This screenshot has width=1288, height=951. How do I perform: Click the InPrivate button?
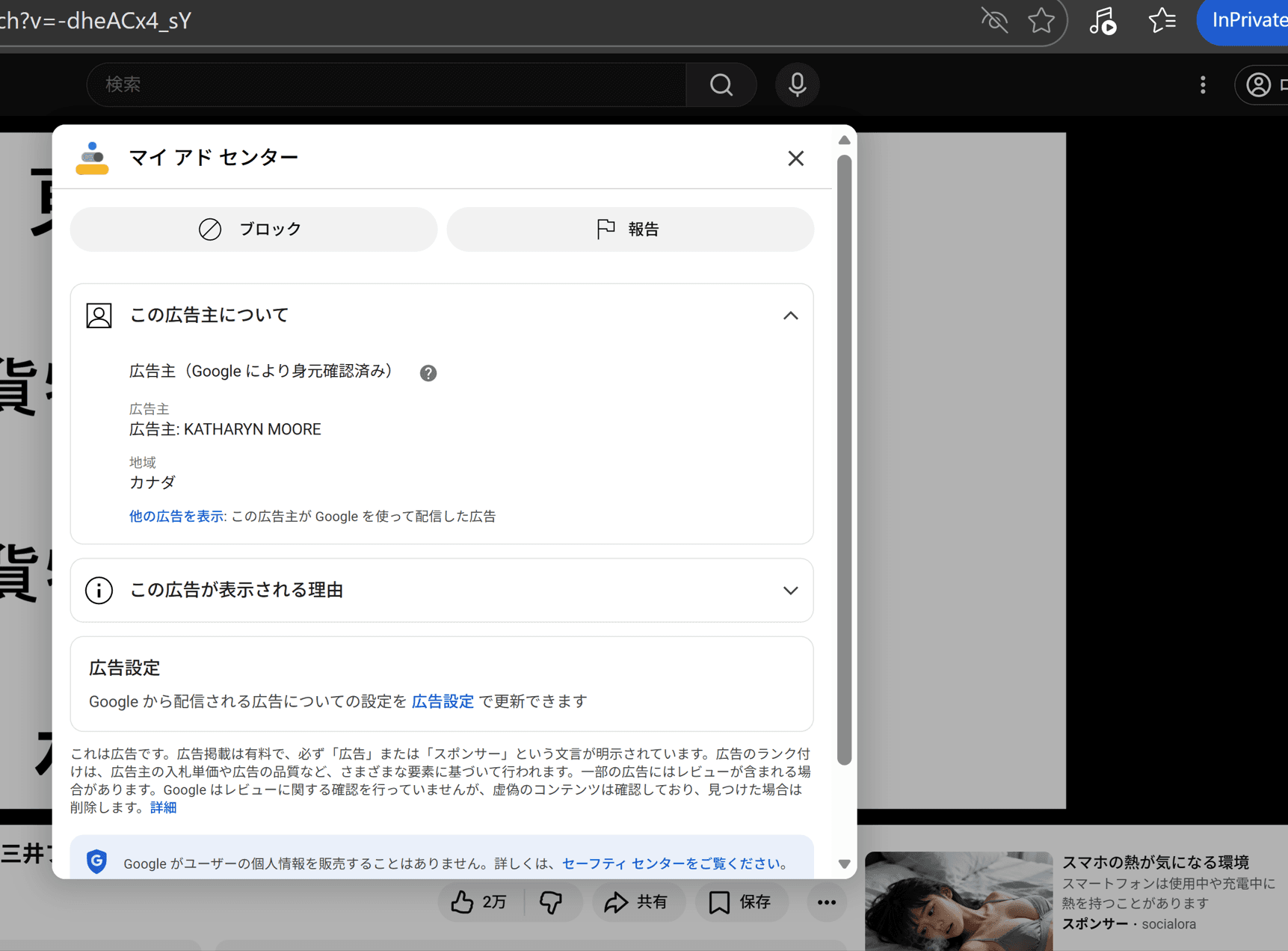pyautogui.click(x=1244, y=21)
